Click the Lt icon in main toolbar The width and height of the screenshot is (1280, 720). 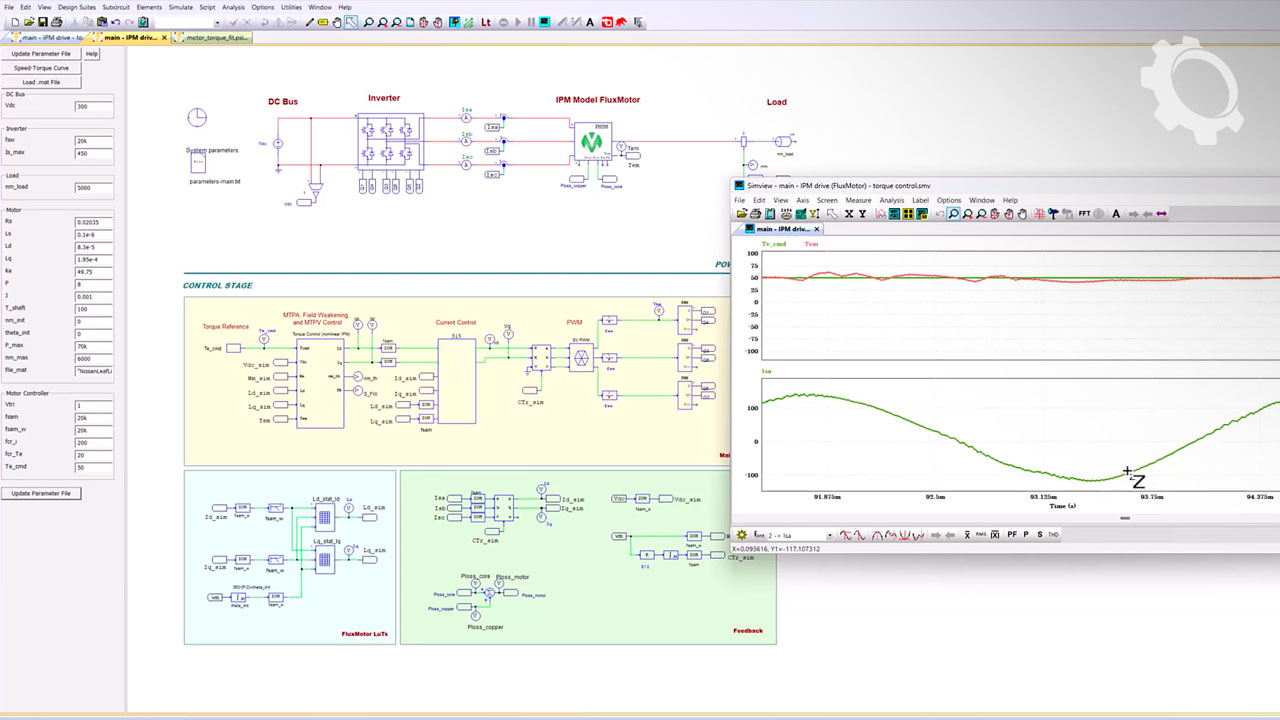tap(486, 22)
